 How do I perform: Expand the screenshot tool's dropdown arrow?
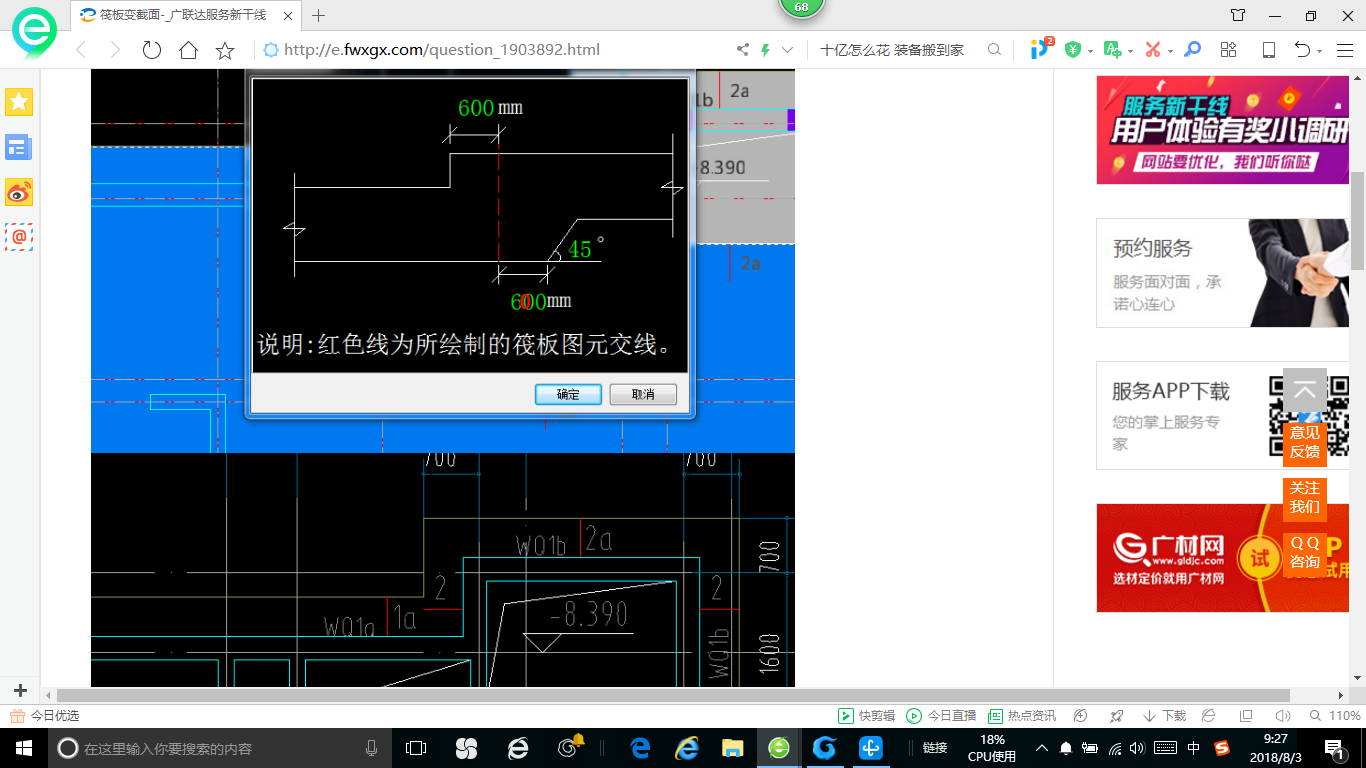pos(1170,51)
